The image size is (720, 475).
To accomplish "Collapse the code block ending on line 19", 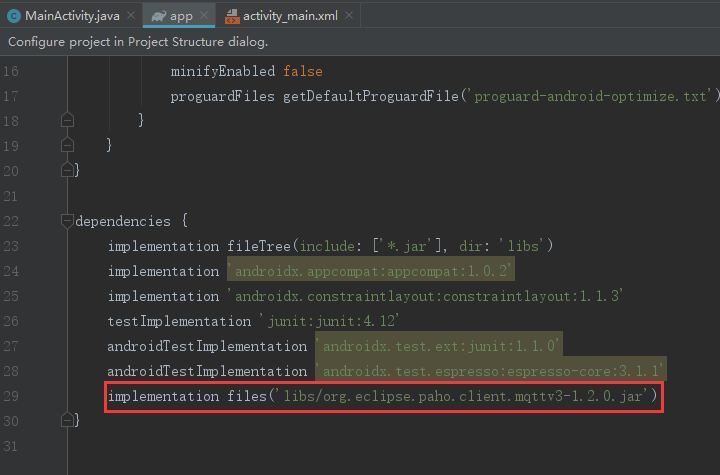I will [68, 145].
